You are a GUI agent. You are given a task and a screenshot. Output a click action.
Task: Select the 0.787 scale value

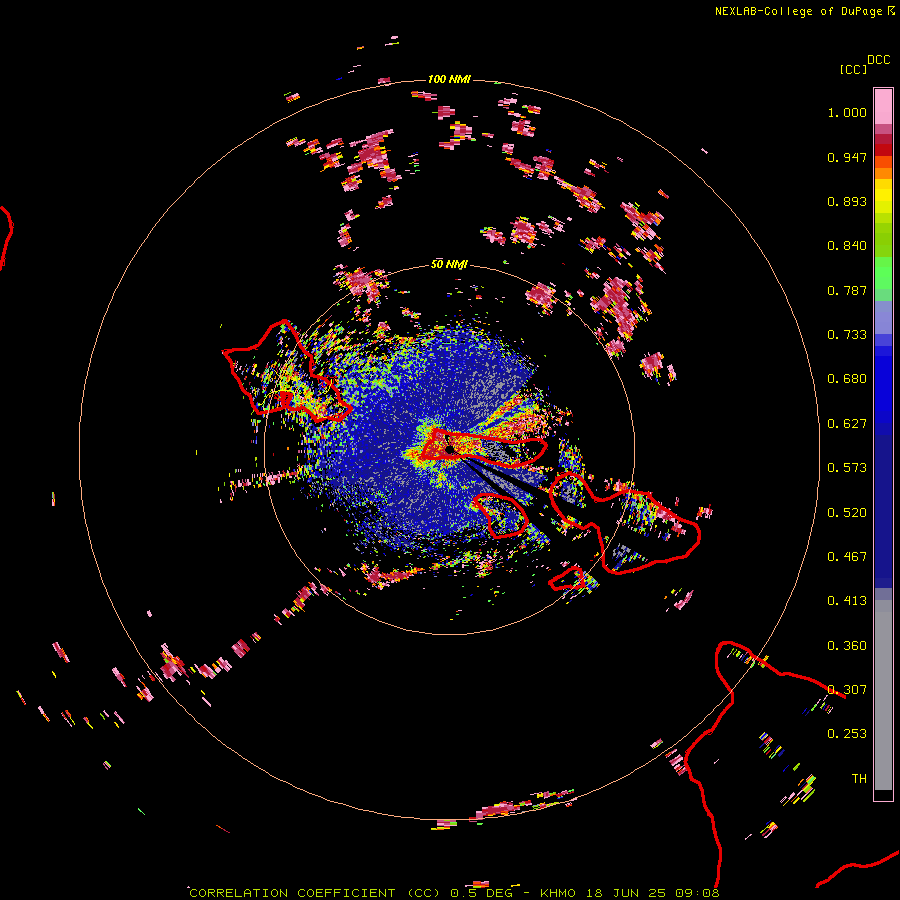pos(847,290)
